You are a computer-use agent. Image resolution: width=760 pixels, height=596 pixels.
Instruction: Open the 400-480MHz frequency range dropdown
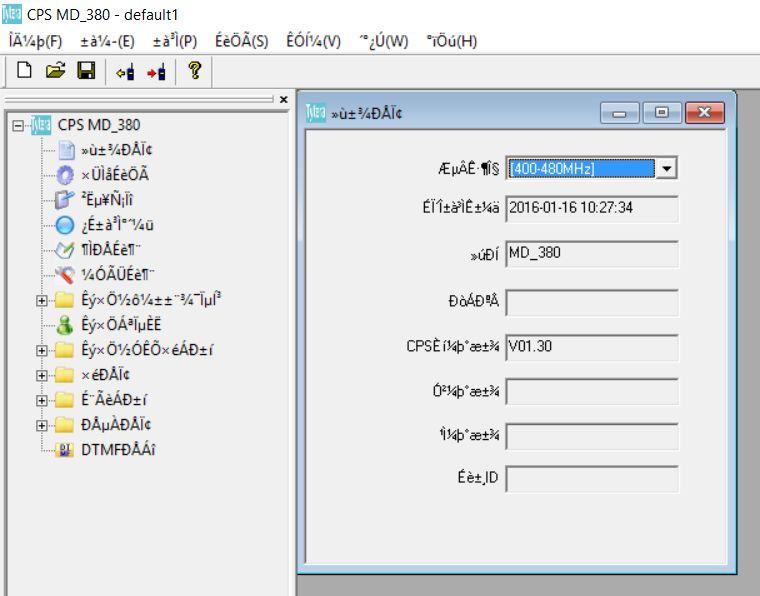[x=666, y=169]
